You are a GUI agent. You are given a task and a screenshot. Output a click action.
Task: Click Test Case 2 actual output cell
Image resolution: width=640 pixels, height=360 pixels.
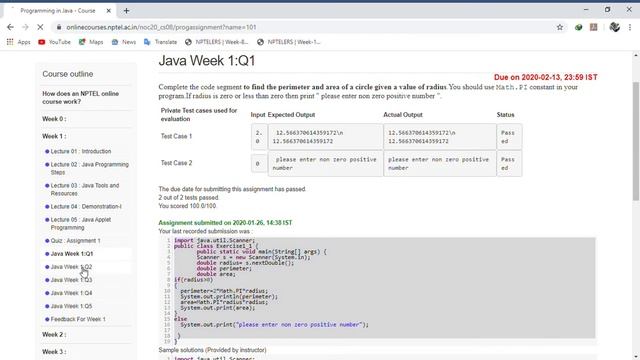click(440, 164)
